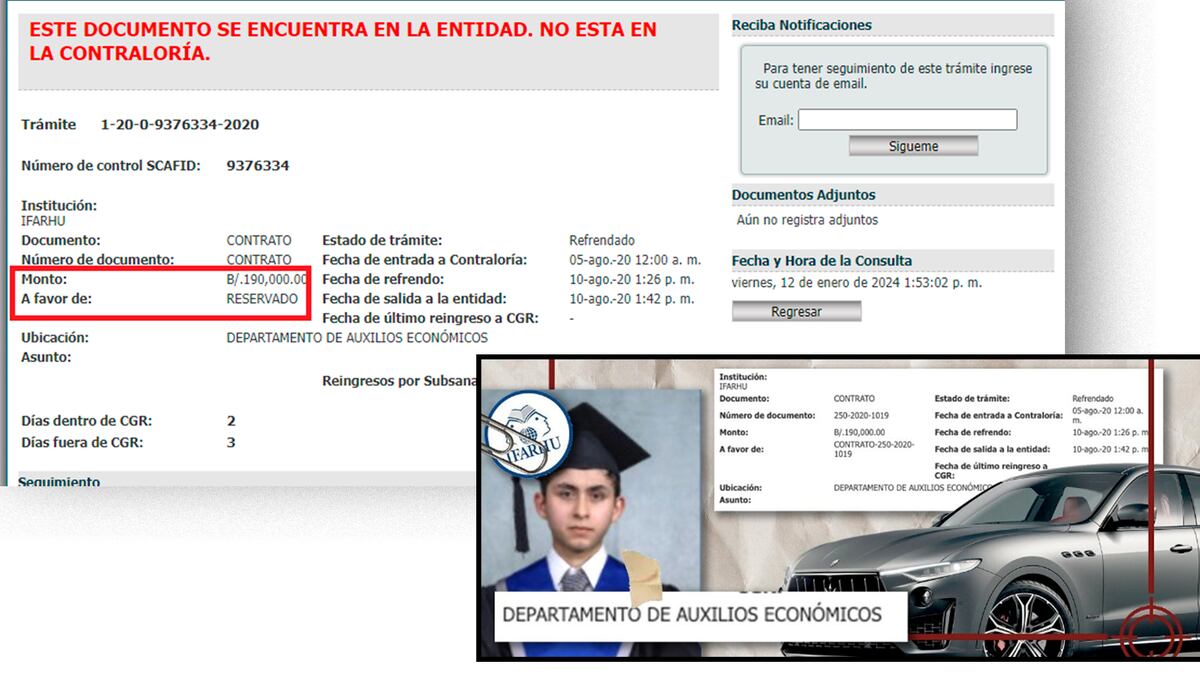Click in the Email input field
Image resolution: width=1200 pixels, height=675 pixels.
(x=907, y=120)
